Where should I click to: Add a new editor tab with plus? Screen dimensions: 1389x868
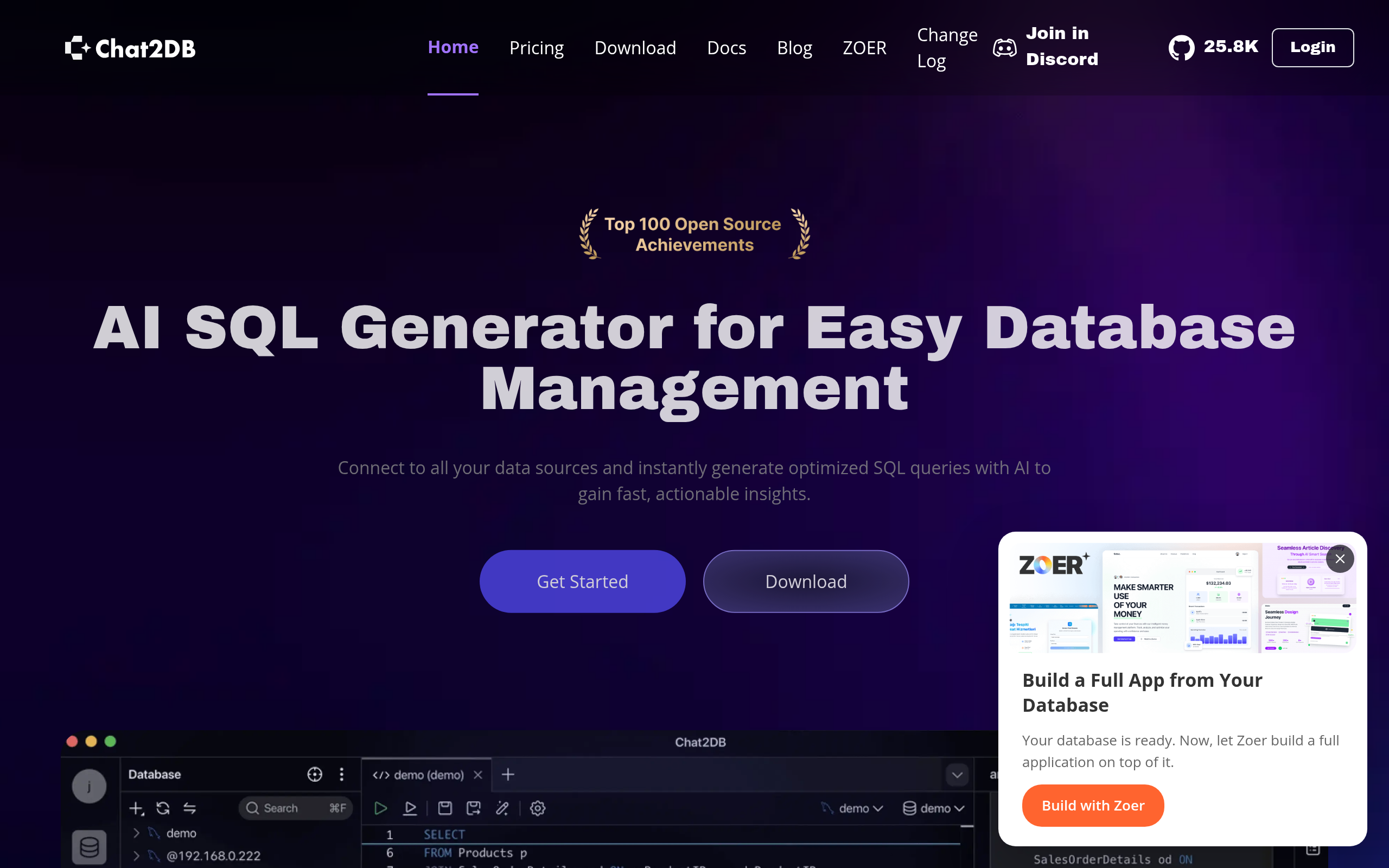coord(508,775)
